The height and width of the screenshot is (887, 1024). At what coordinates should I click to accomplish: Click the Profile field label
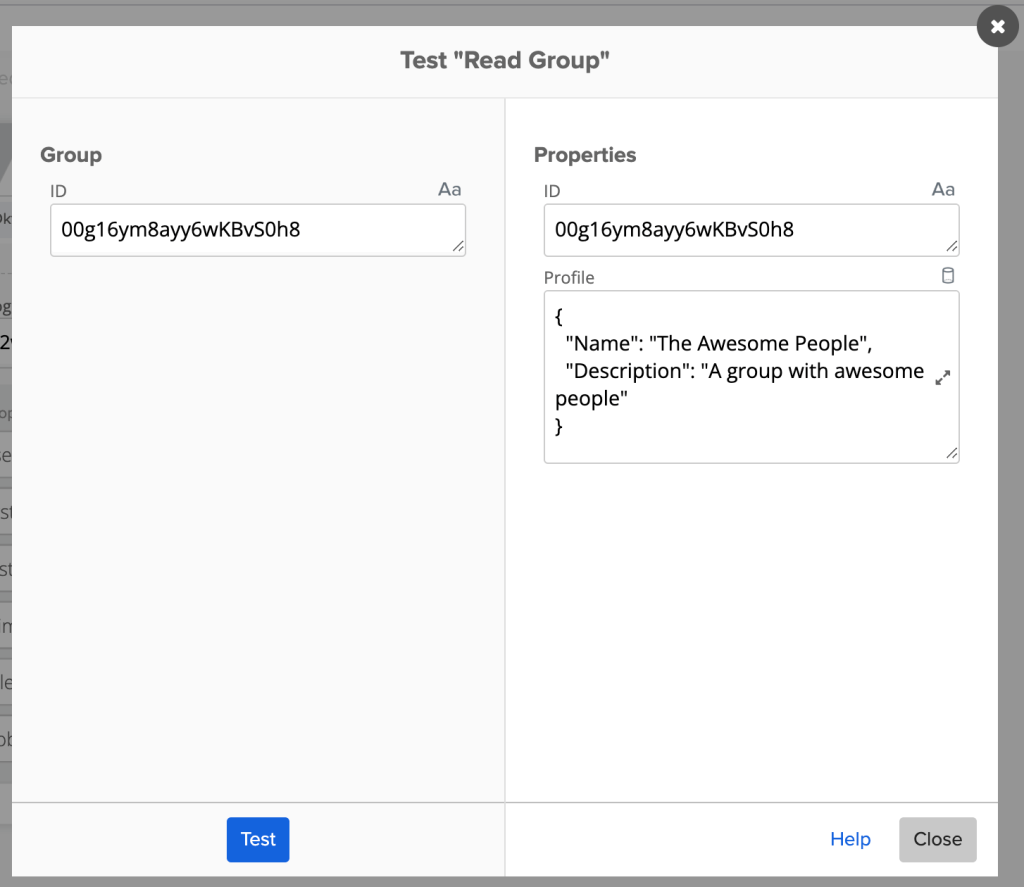pos(569,277)
